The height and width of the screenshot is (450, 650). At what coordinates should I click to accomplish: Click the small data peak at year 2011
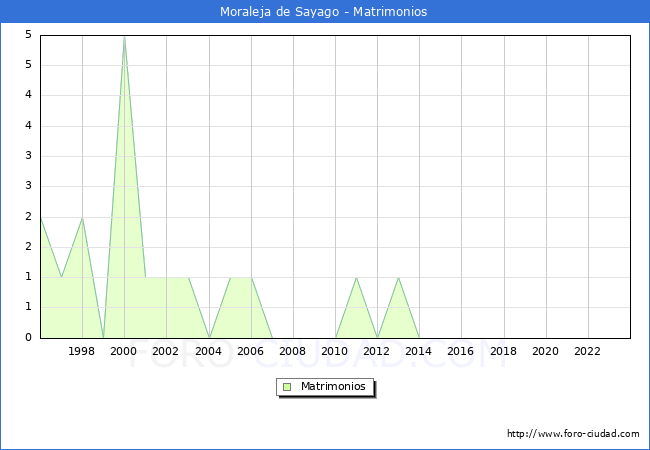pos(356,278)
